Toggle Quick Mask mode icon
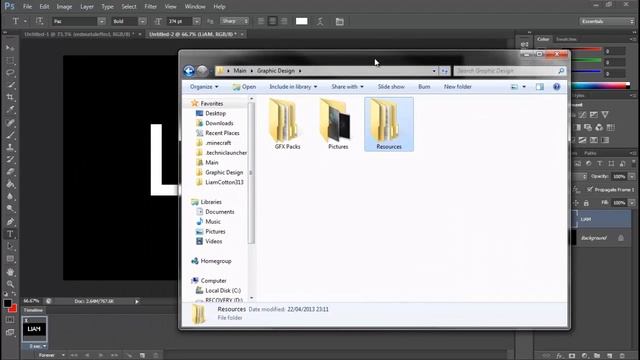 [10, 320]
